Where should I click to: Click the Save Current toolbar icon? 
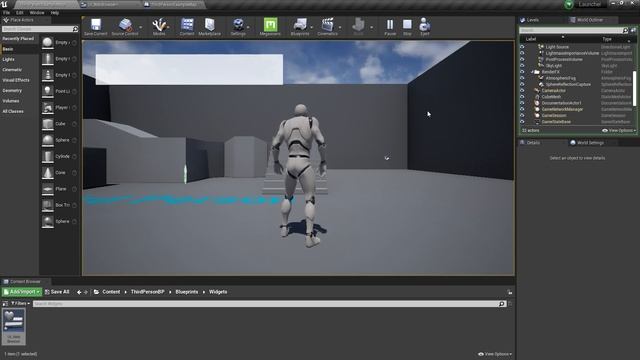pyautogui.click(x=96, y=24)
